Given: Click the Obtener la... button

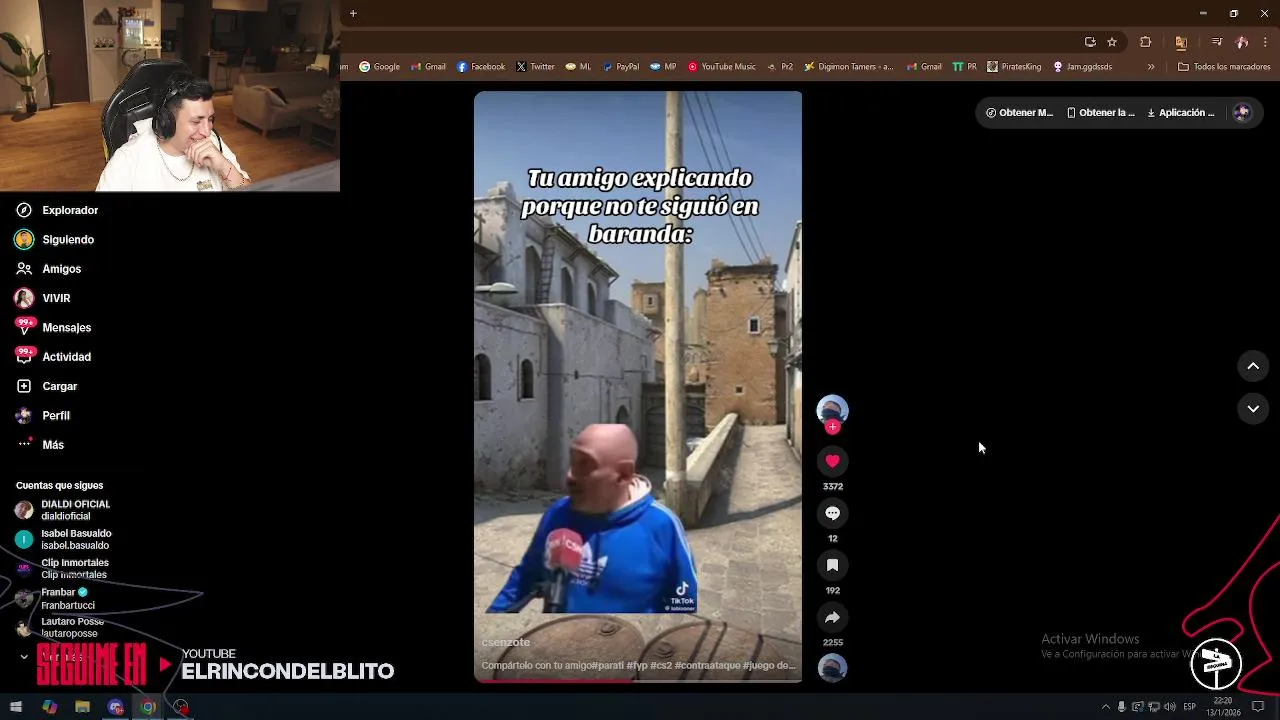Looking at the screenshot, I should 1100,113.
